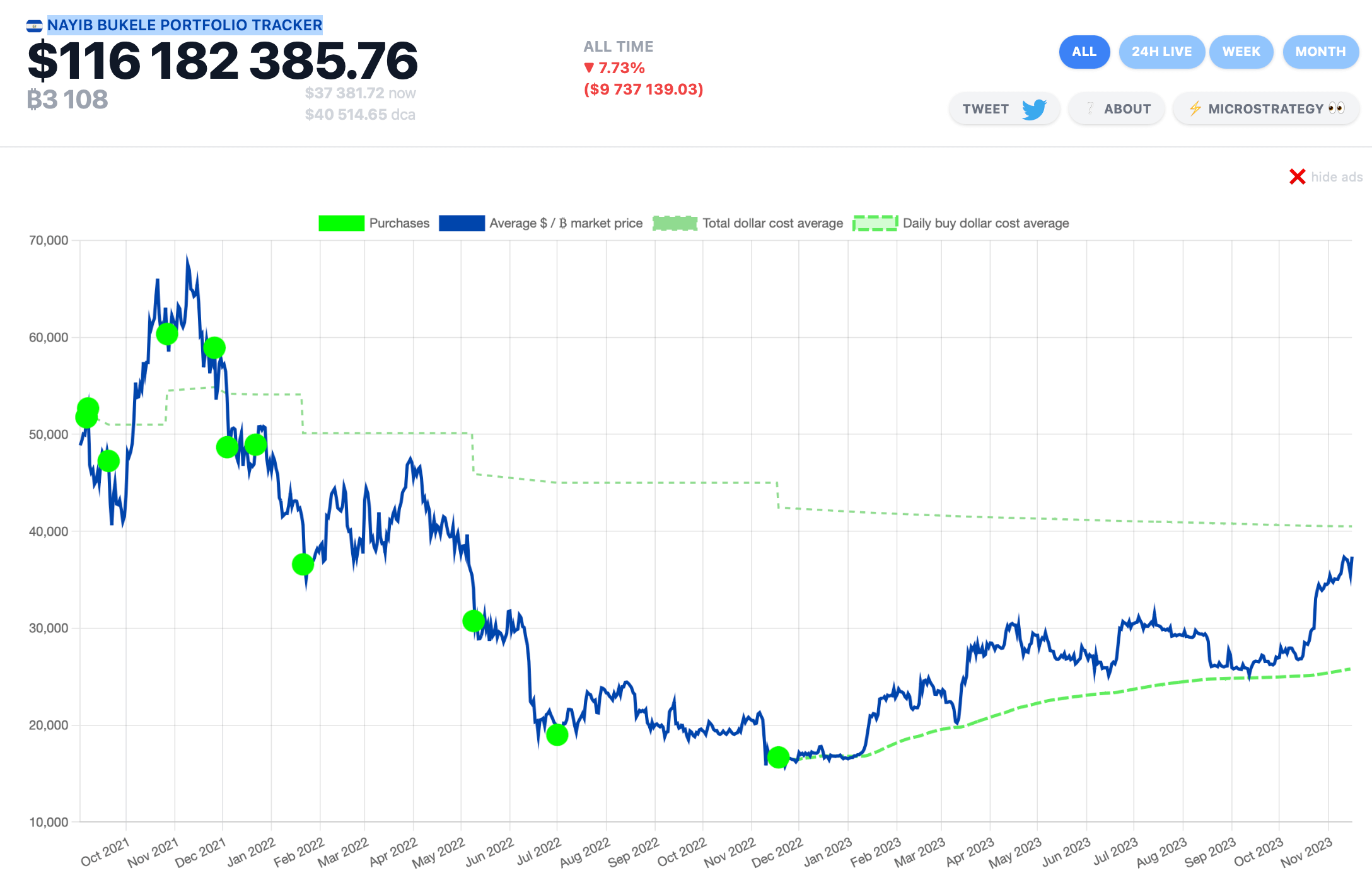Select the MONTH time range

point(1320,52)
